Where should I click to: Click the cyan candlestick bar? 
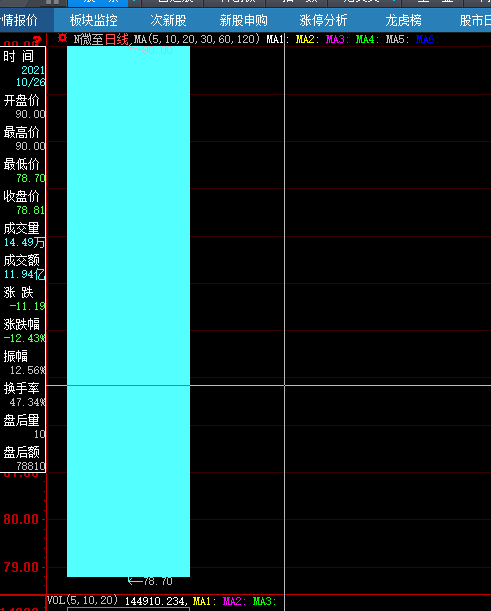tap(129, 311)
